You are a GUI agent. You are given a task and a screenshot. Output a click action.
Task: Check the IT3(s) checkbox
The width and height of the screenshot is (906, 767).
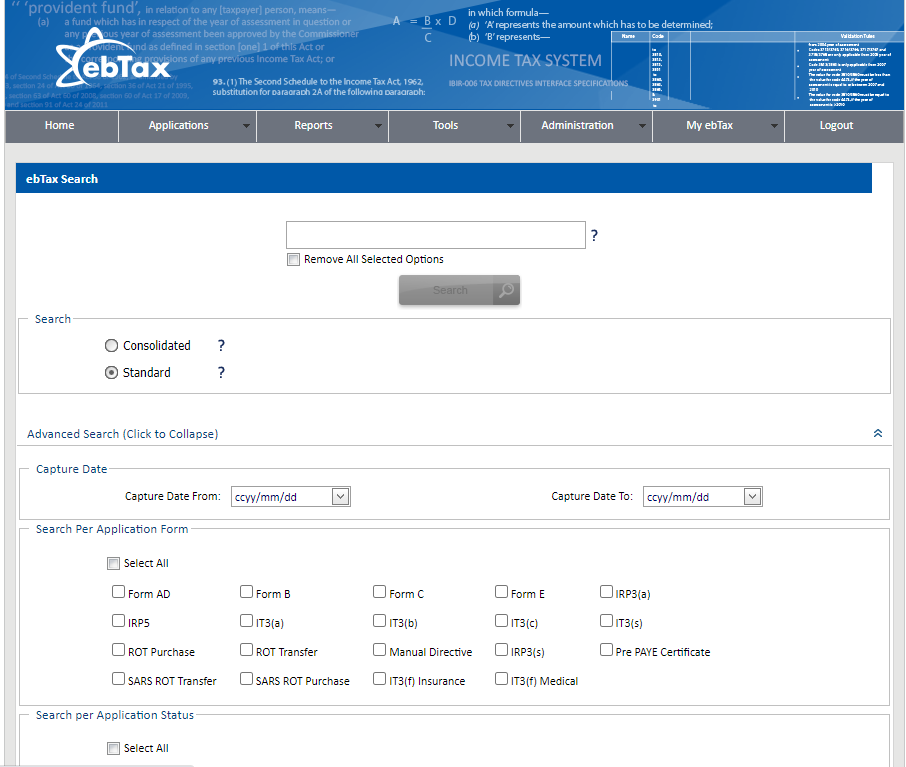(x=606, y=621)
